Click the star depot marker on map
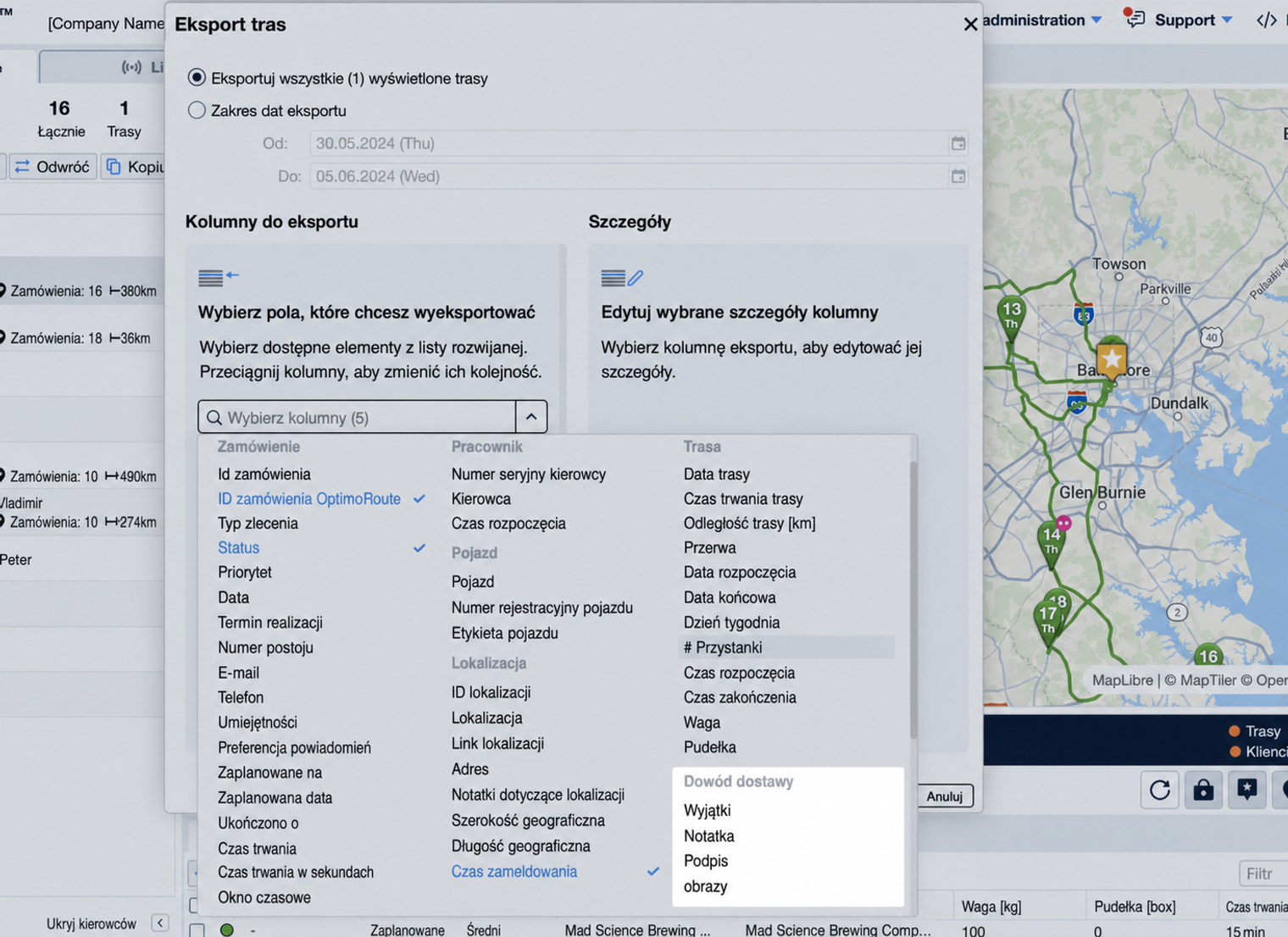 click(1111, 361)
